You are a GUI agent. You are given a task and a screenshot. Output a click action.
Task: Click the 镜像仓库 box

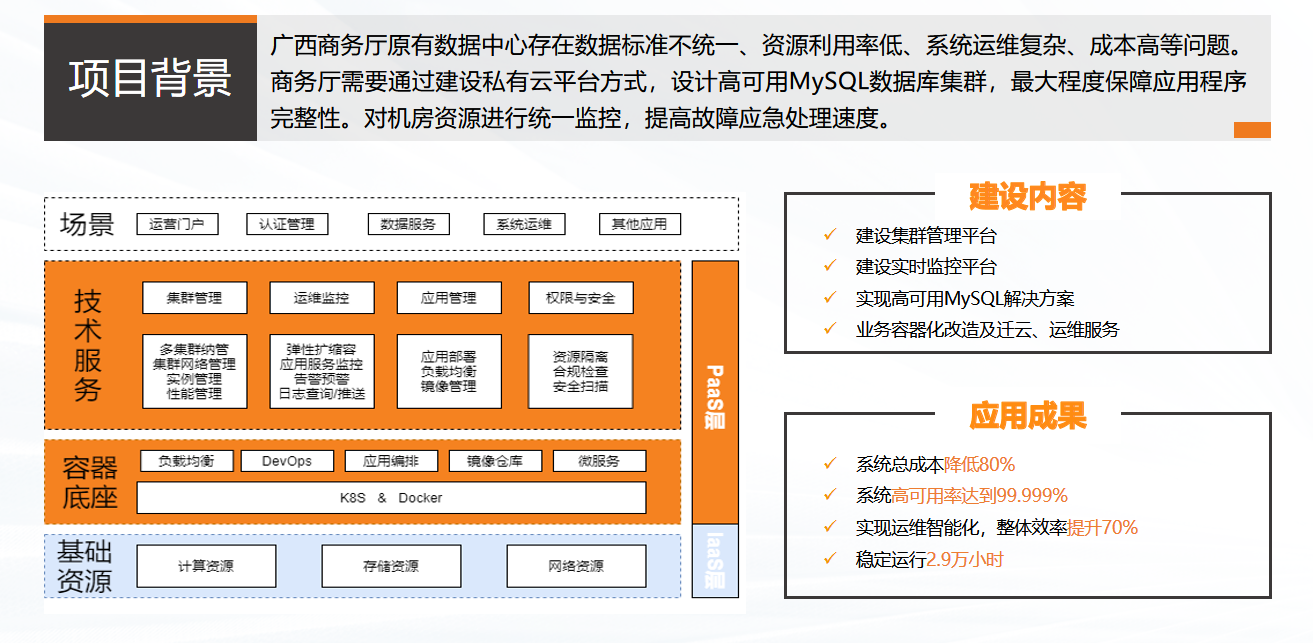[x=495, y=461]
